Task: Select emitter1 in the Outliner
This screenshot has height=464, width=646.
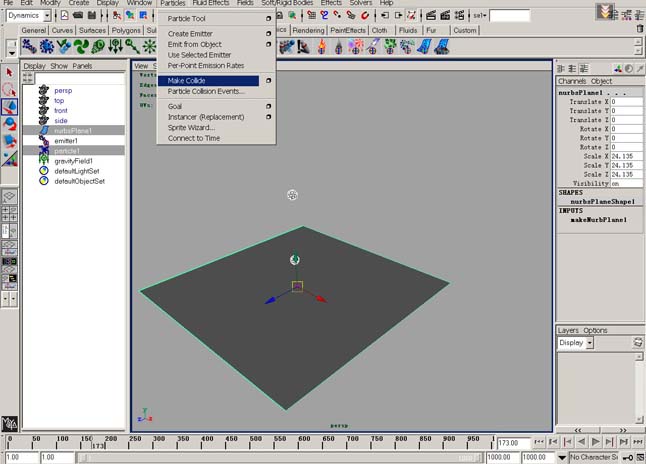Action: tap(66, 141)
